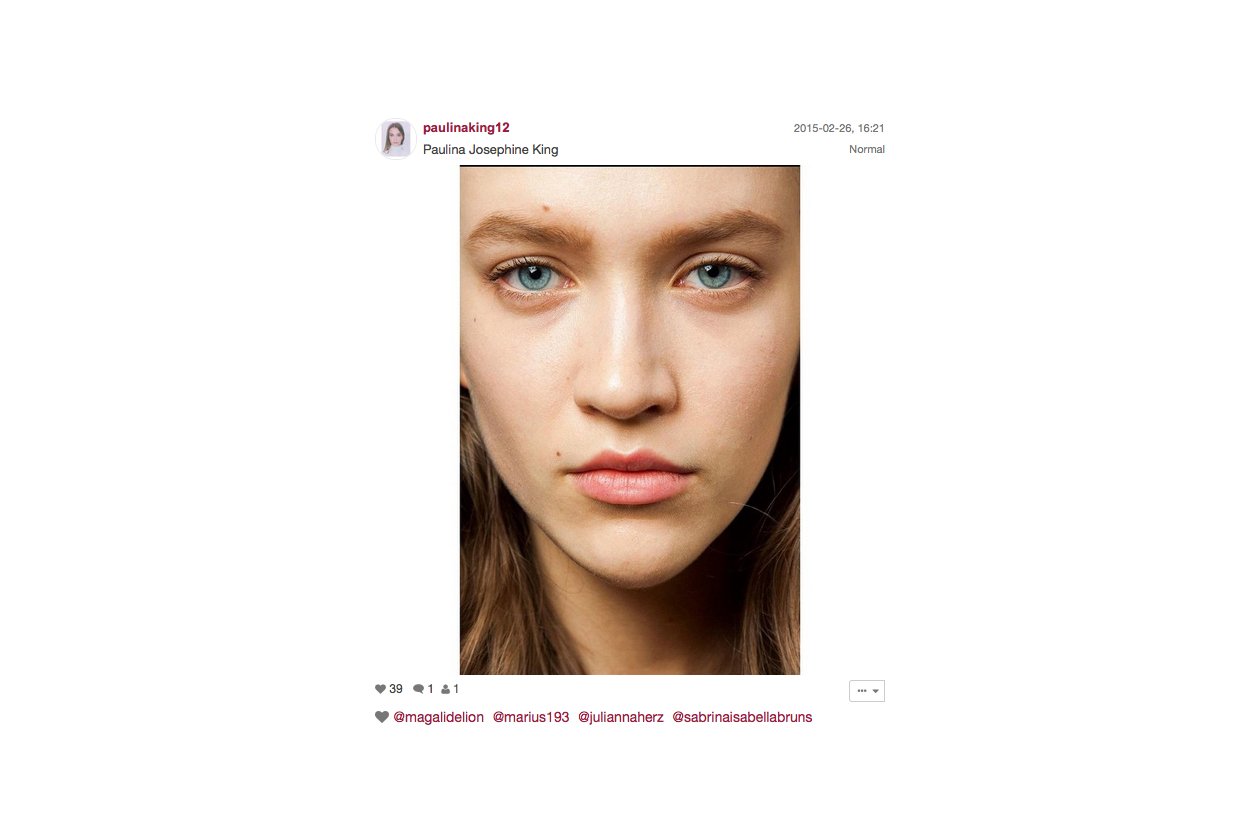Open the paulinaking12 username link

pos(466,127)
